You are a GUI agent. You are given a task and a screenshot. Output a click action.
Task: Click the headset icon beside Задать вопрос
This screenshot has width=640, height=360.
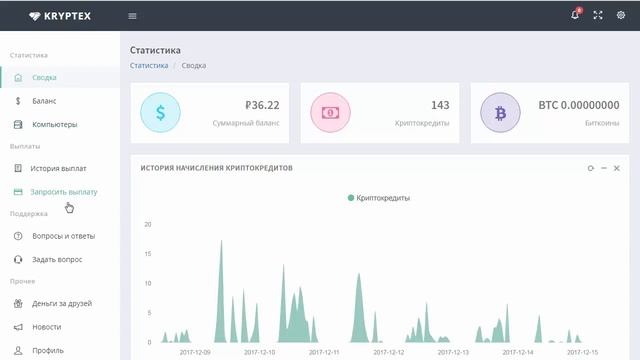(x=18, y=260)
